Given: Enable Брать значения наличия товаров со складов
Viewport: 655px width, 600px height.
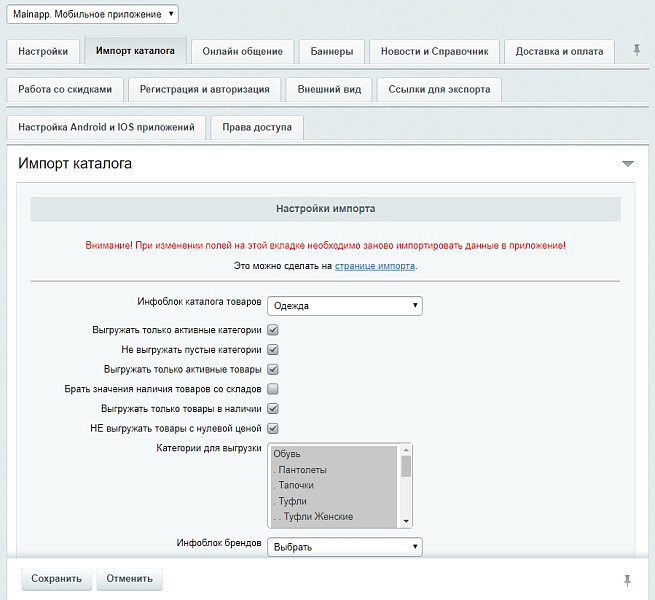Looking at the screenshot, I should (272, 389).
